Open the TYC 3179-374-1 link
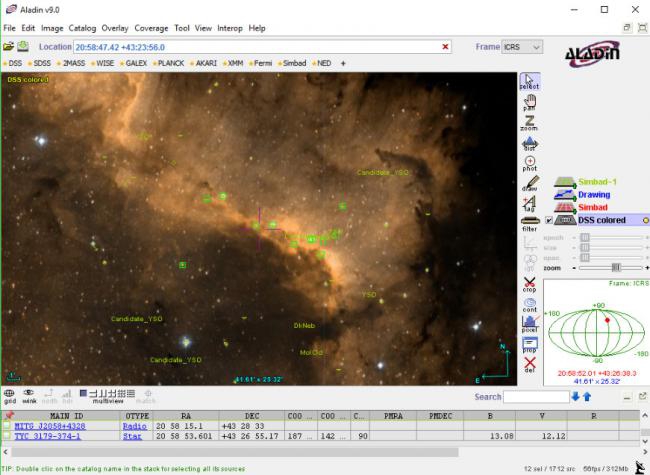Screen dimensions: 650x475 [x=49, y=436]
